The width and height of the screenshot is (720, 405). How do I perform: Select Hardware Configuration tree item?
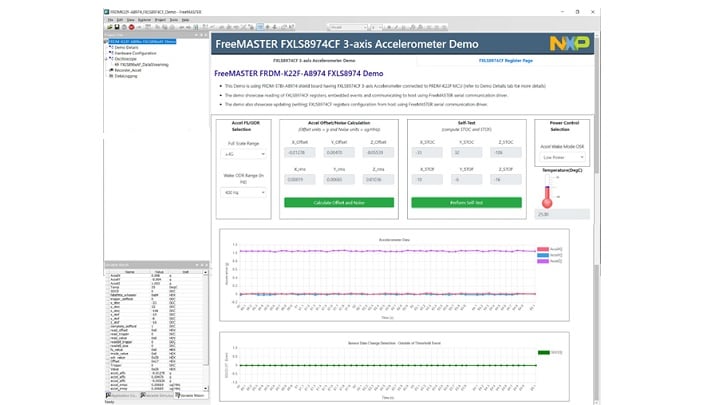coord(135,53)
